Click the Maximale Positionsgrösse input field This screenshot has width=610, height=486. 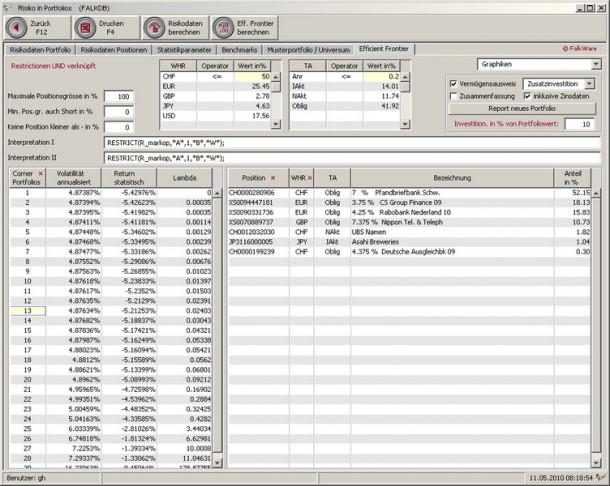[117, 96]
